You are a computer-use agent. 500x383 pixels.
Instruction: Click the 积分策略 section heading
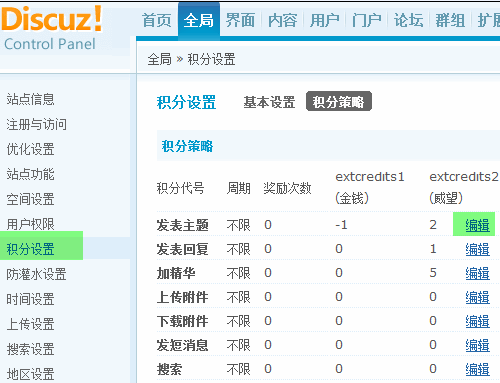187,146
